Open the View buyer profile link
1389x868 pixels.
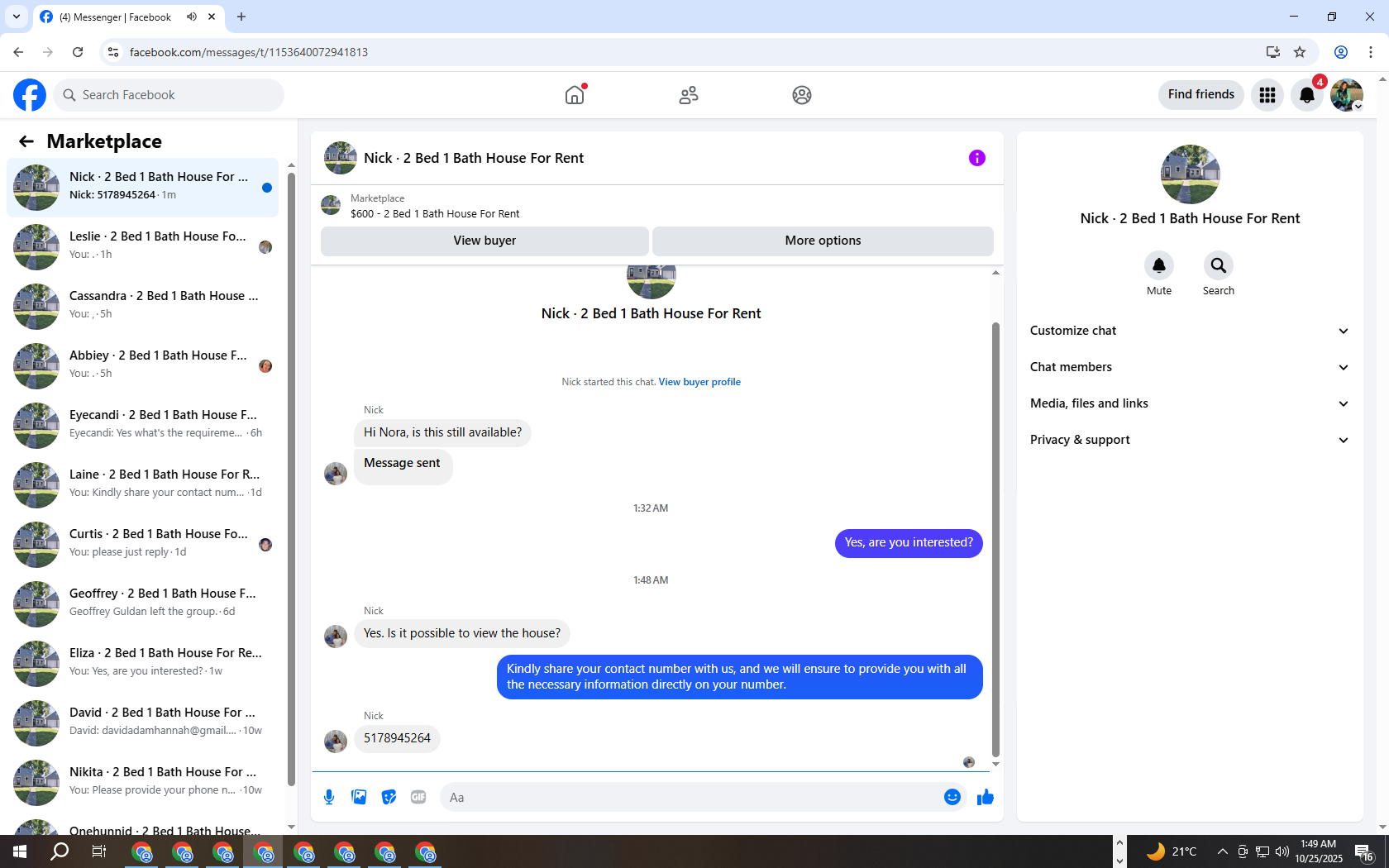(699, 382)
